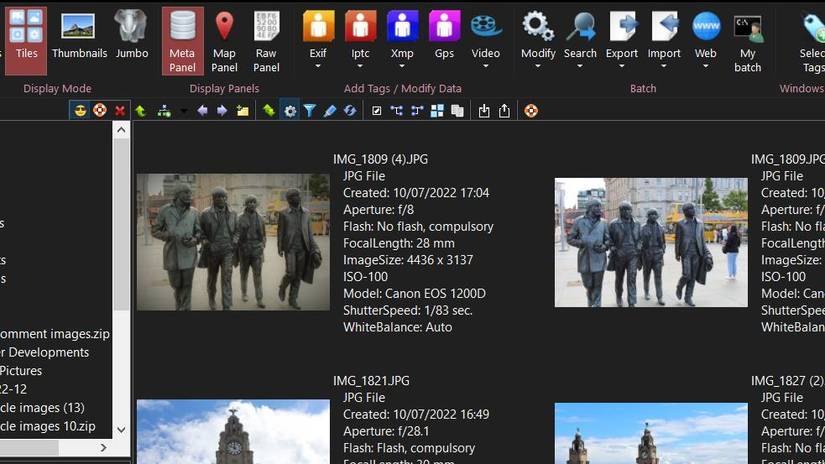Screen dimensions: 825x464
Task: Click the lifebuoy icon beside the smiley
Action: pyautogui.click(x=100, y=110)
